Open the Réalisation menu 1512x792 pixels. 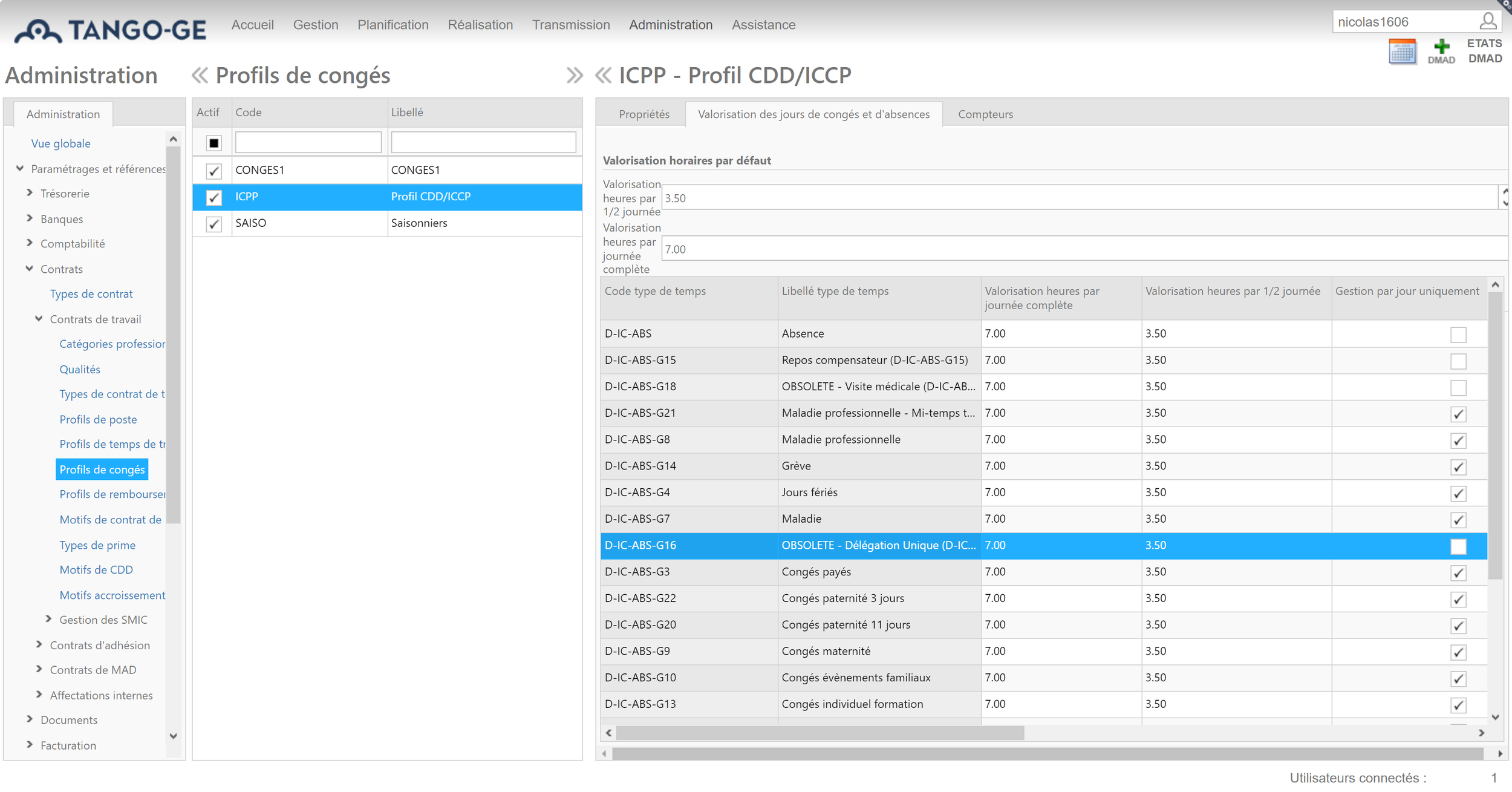pyautogui.click(x=480, y=25)
